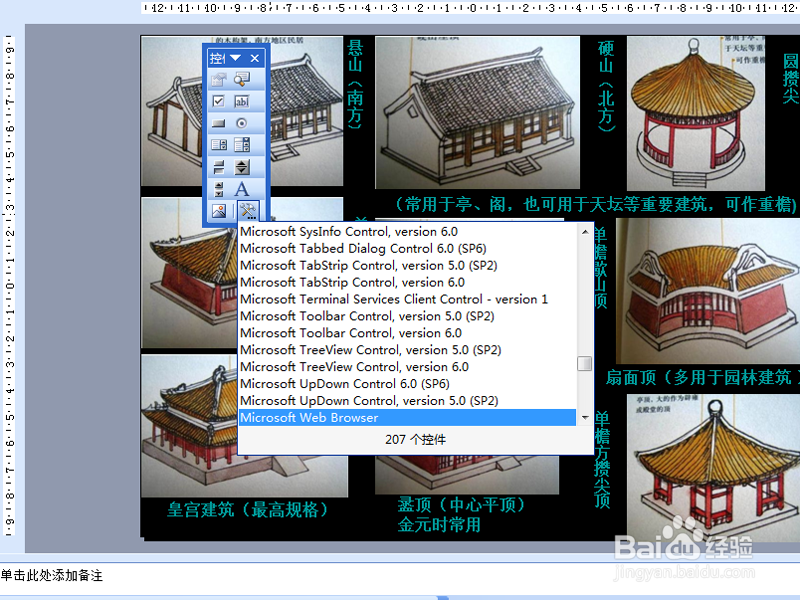Choose Microsoft Toolbar Control, version 5.0 (SP2)
This screenshot has height=600, width=800.
pyautogui.click(x=408, y=316)
